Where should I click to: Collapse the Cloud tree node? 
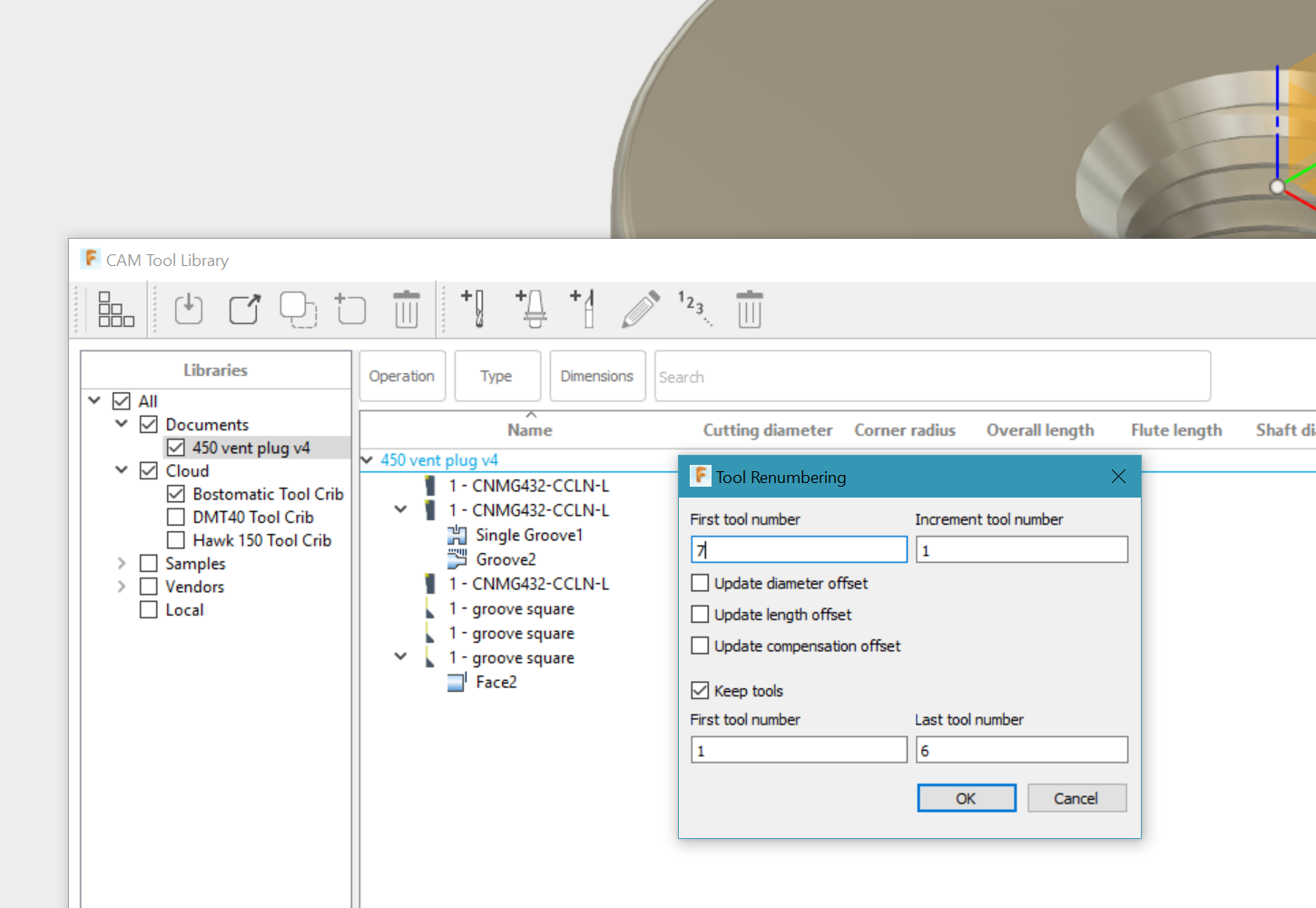point(122,470)
